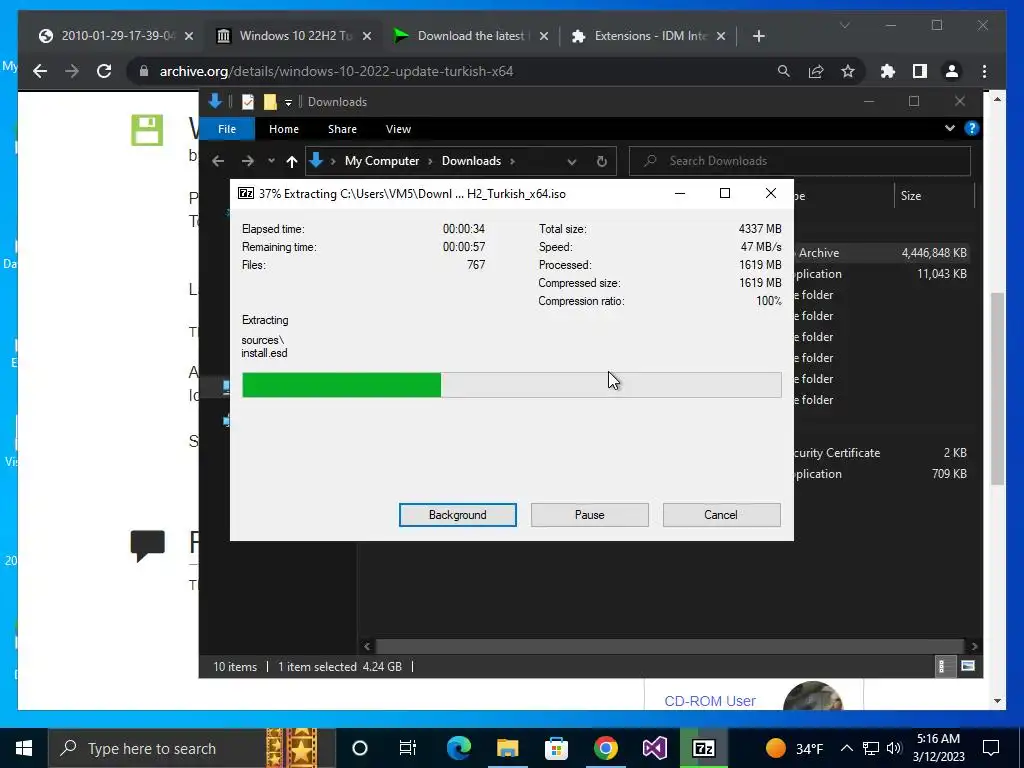Open the Home ribbon tab in Explorer

point(283,129)
